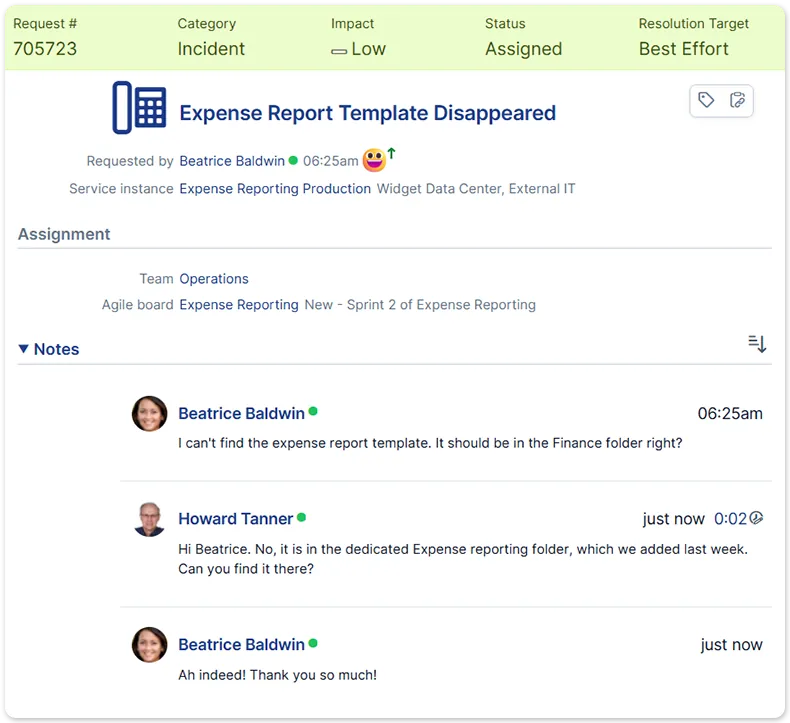Collapse the Notes section triangle

pyautogui.click(x=23, y=349)
